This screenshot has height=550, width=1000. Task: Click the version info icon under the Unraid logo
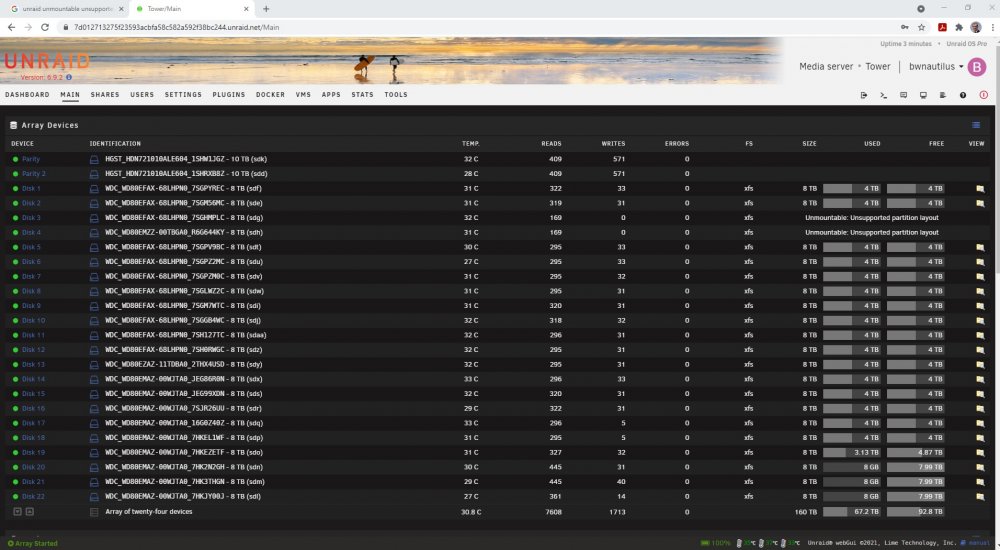[69, 77]
